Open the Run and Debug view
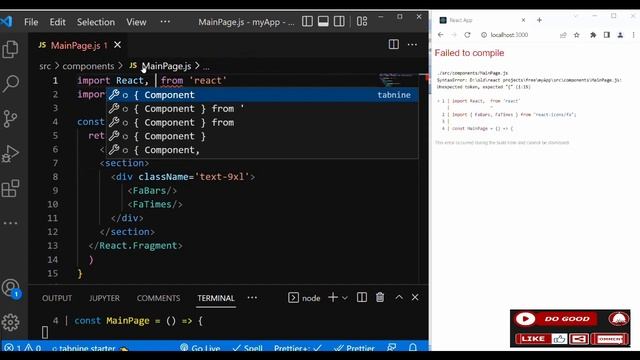Image resolution: width=640 pixels, height=360 pixels. (x=10, y=154)
